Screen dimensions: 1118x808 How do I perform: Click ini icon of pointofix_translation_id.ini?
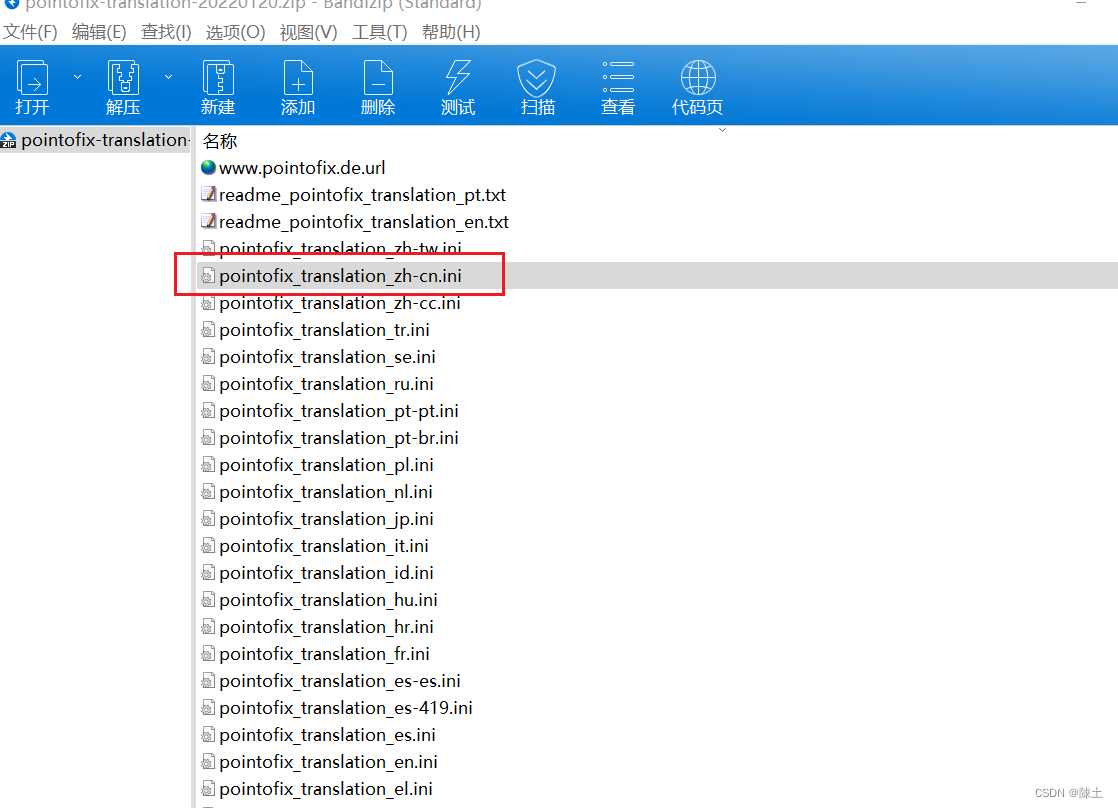coord(208,573)
